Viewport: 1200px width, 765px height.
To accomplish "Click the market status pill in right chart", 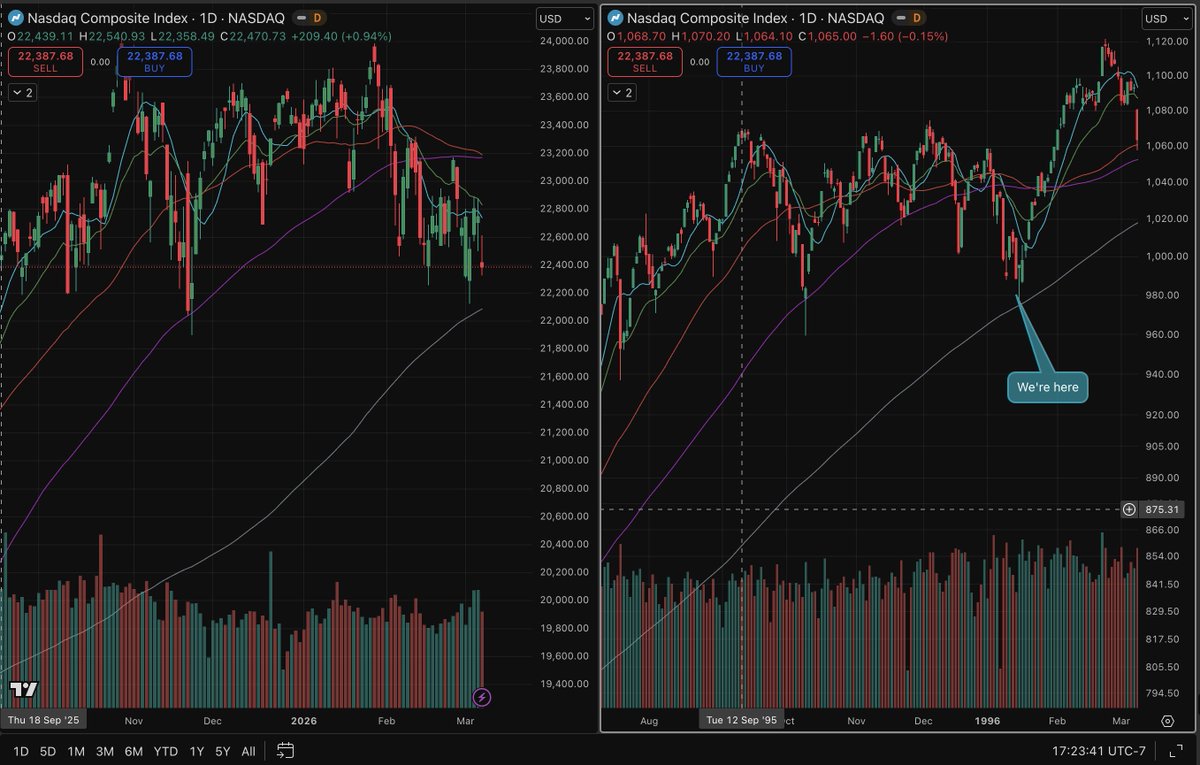I will pos(901,18).
